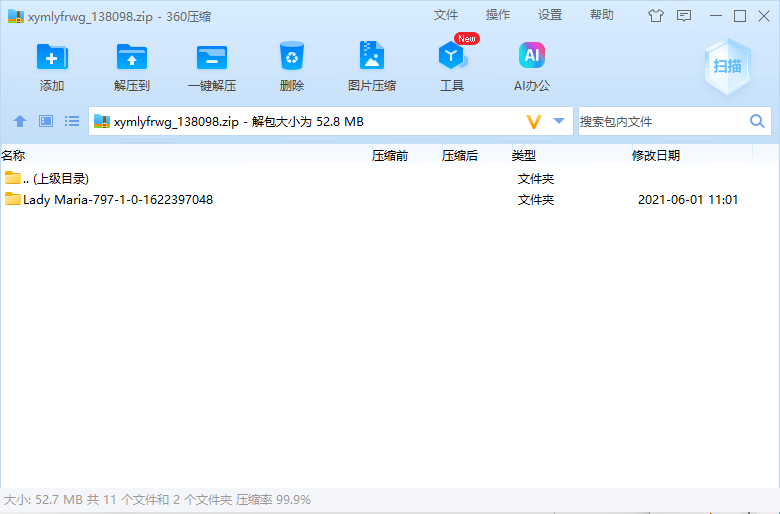Open the 文件 menu
This screenshot has width=780, height=514.
pyautogui.click(x=445, y=15)
